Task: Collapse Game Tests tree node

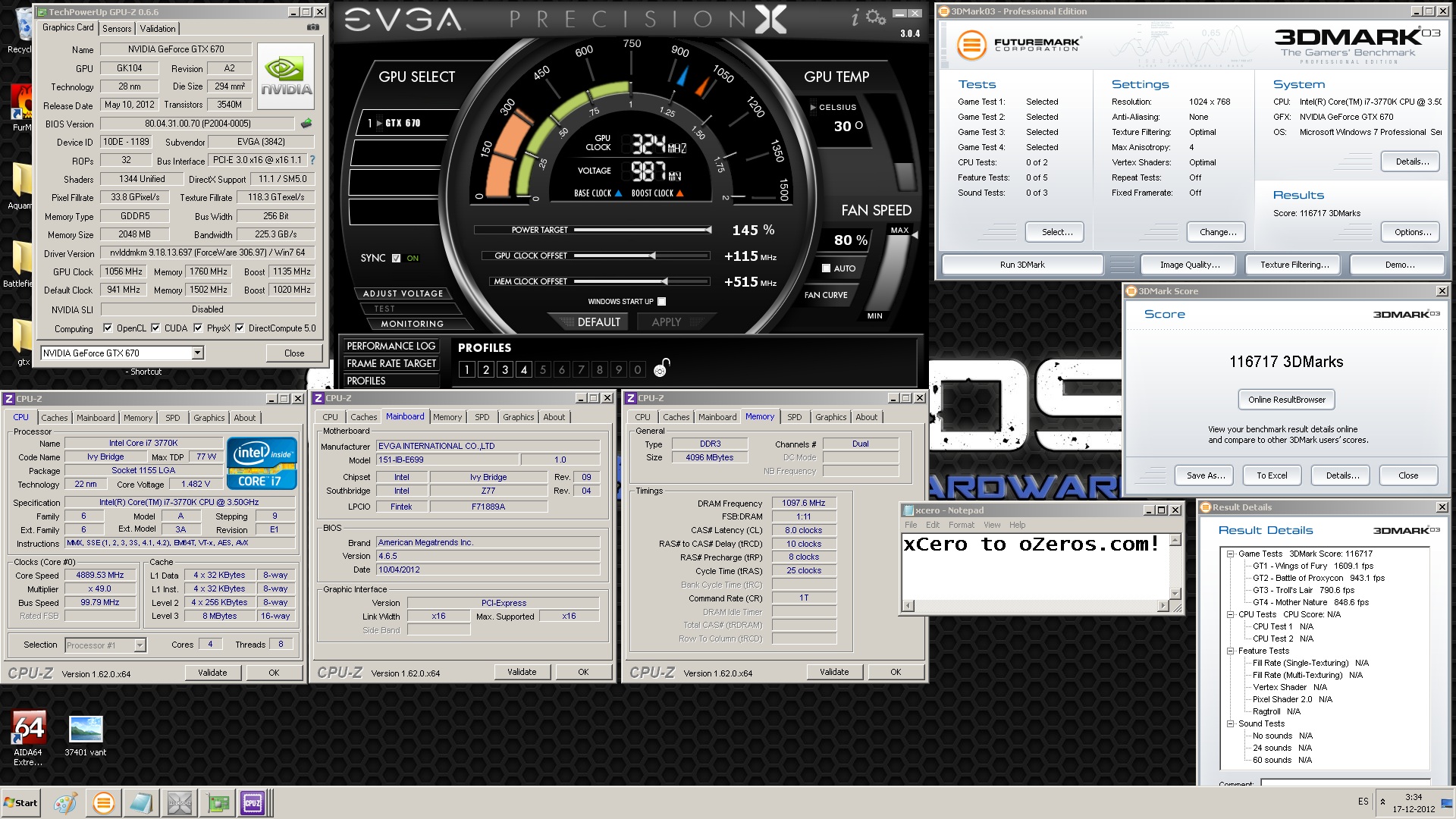Action: pos(1231,554)
